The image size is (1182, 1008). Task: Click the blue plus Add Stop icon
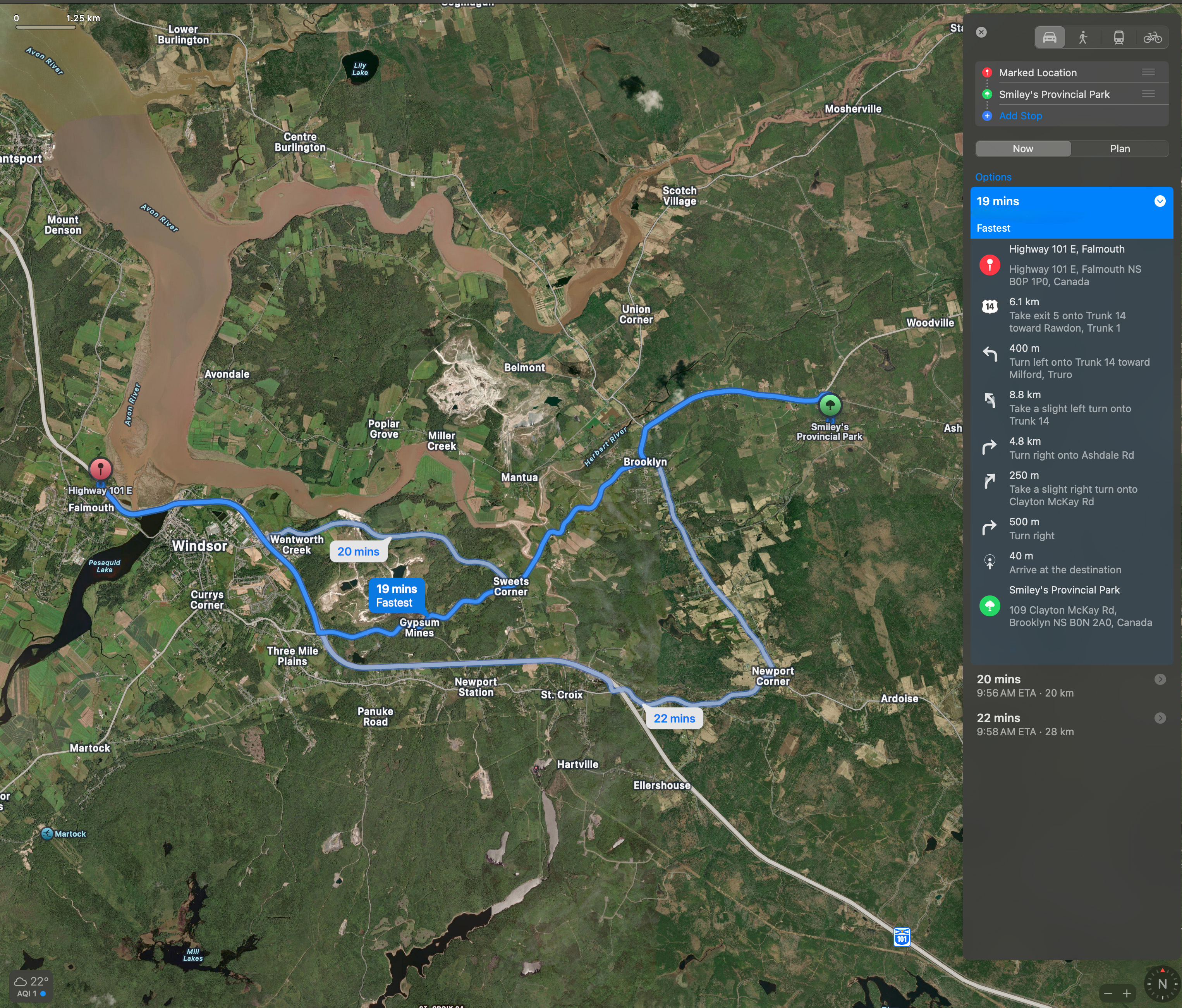tap(987, 116)
